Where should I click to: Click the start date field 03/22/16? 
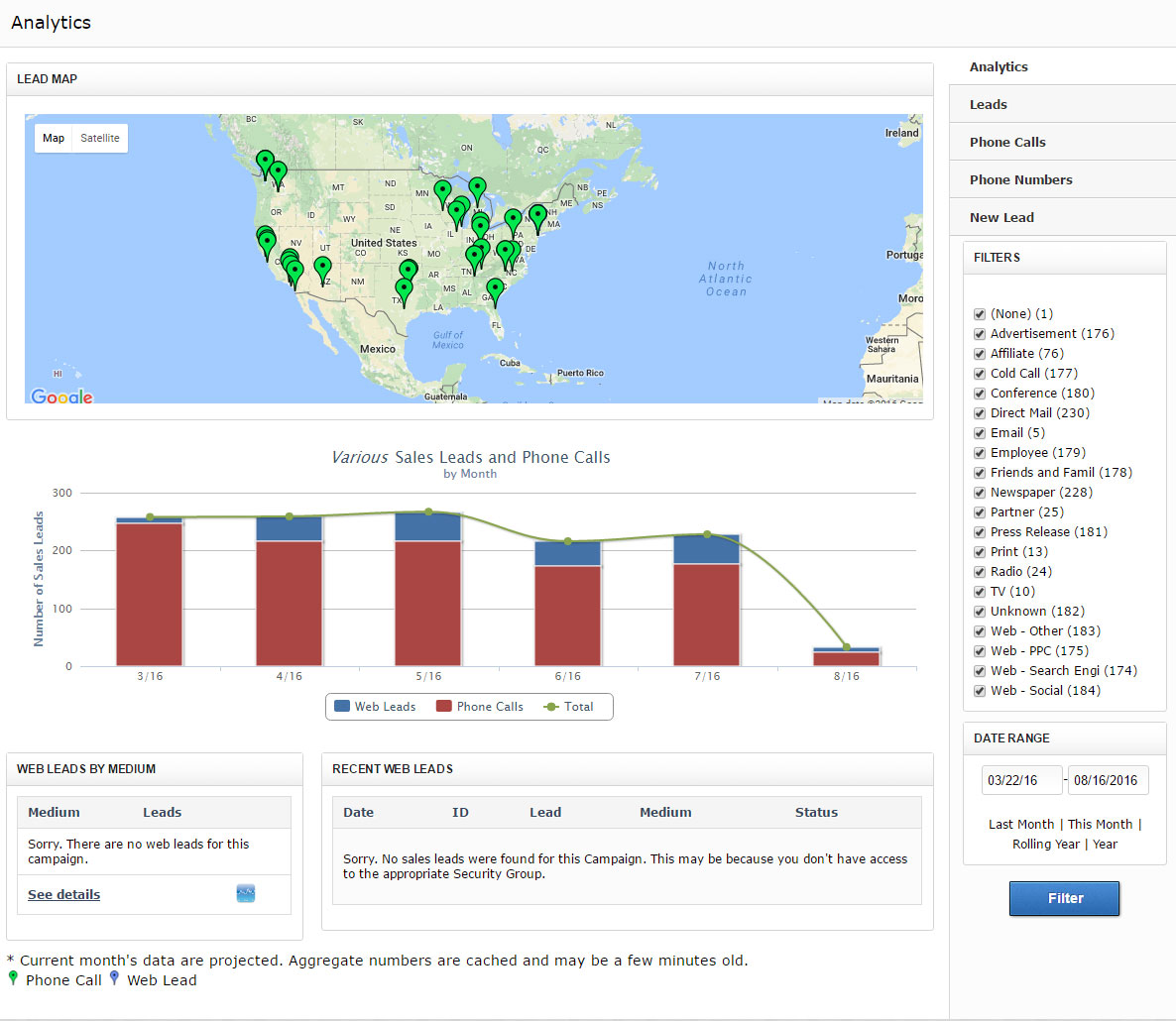[x=1021, y=780]
